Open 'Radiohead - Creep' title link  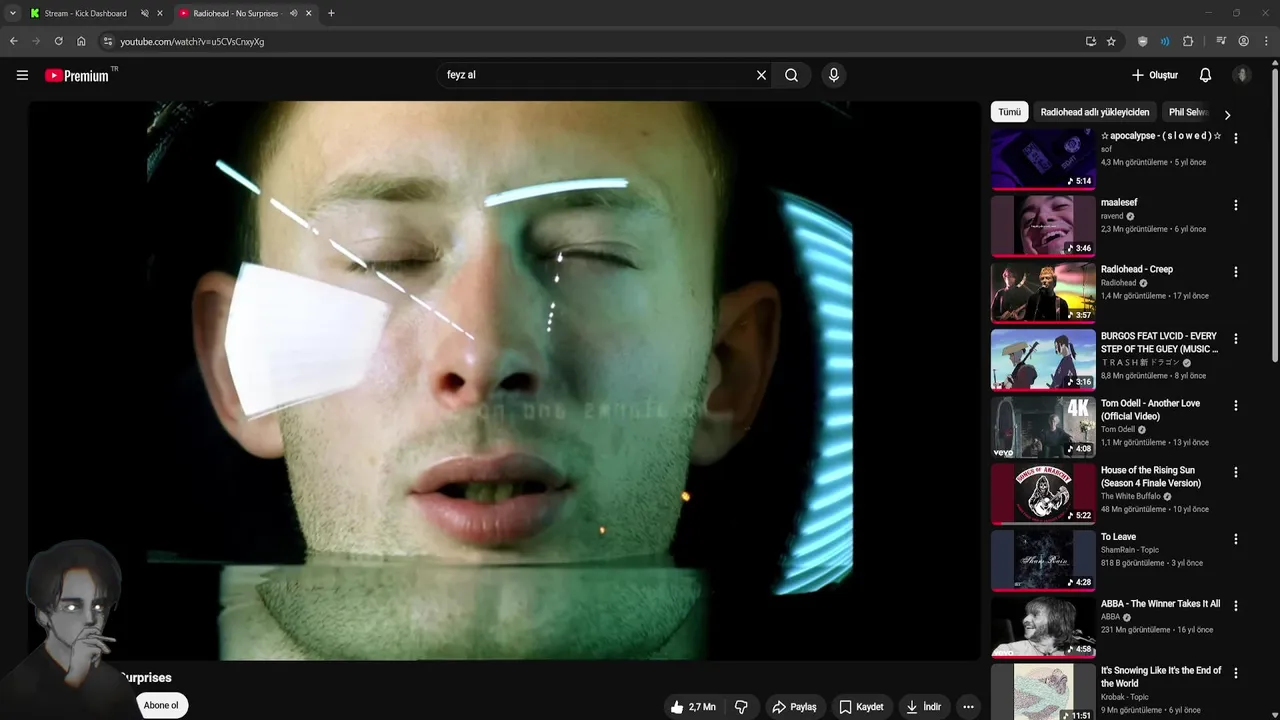[1137, 269]
